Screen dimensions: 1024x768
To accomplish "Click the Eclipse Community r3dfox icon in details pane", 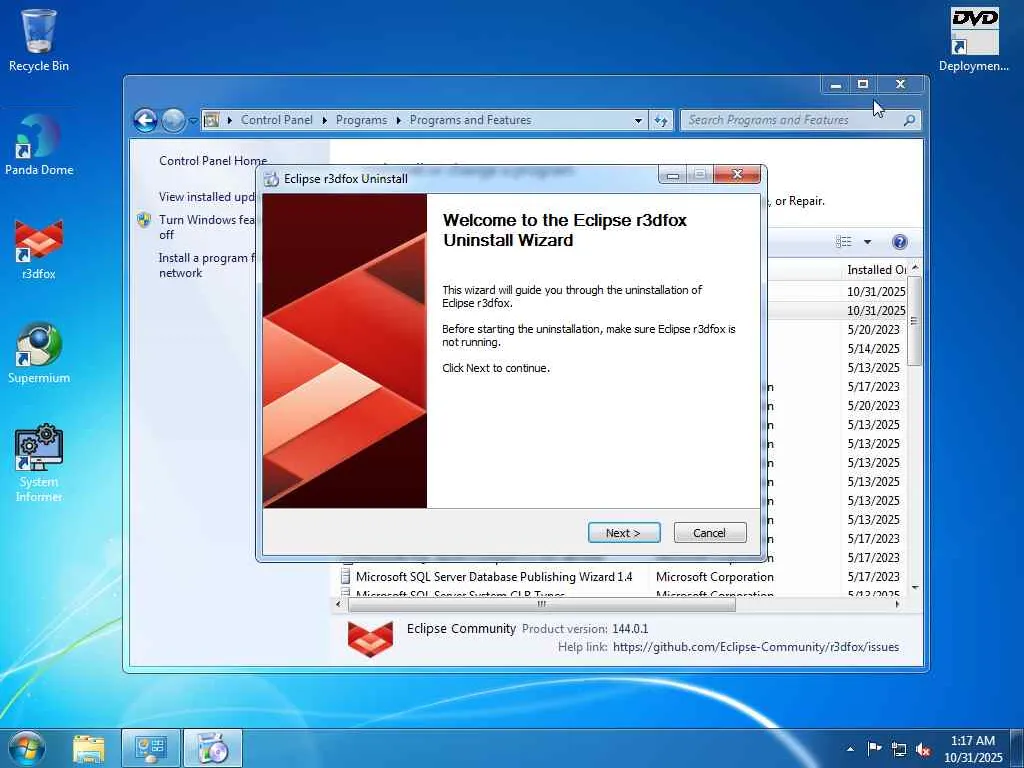I will pos(370,638).
